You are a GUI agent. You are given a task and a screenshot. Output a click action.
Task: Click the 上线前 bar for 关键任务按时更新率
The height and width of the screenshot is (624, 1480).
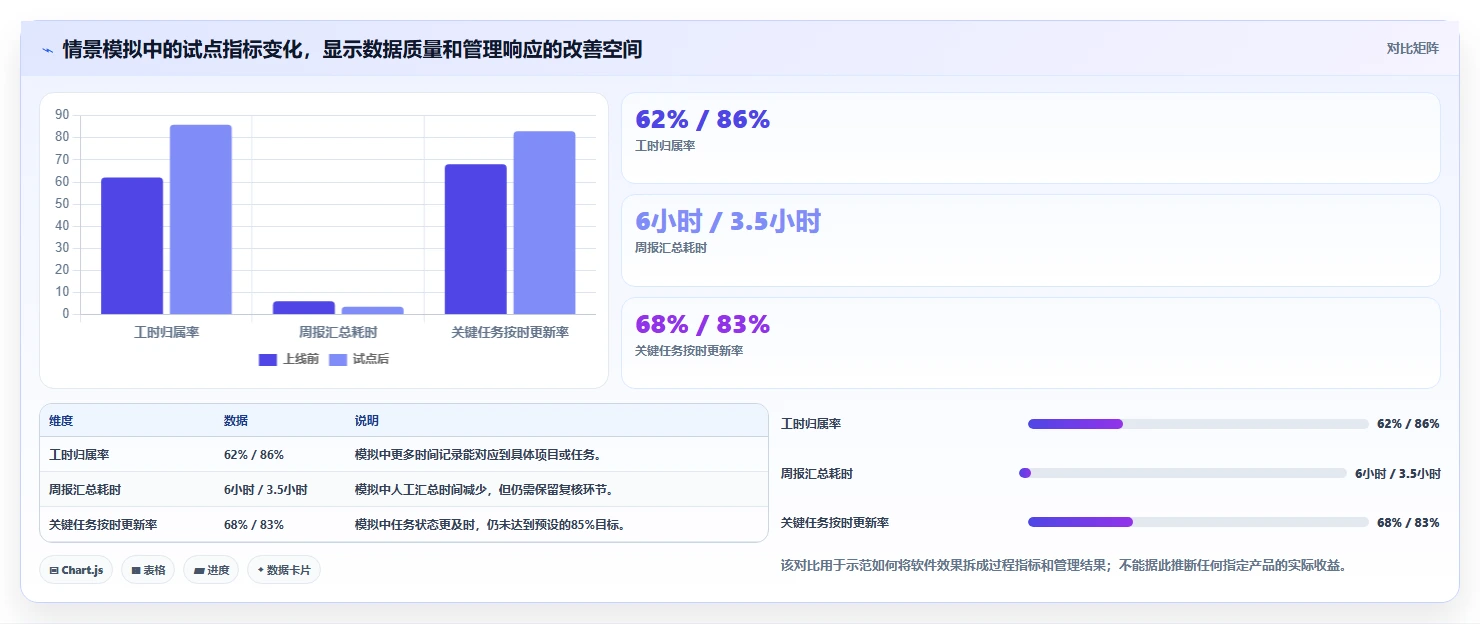(476, 239)
